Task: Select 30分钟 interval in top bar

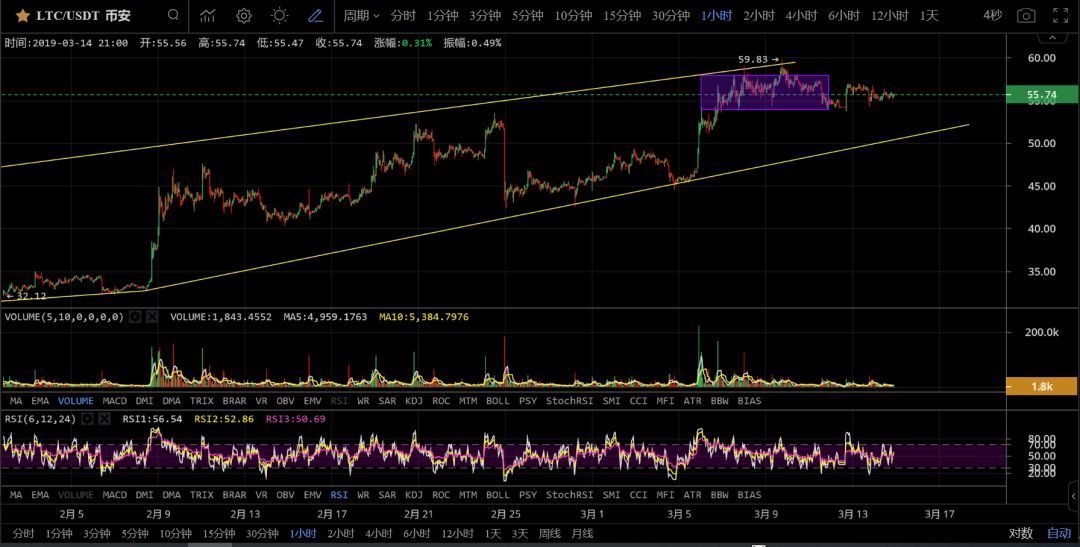Action: click(671, 15)
